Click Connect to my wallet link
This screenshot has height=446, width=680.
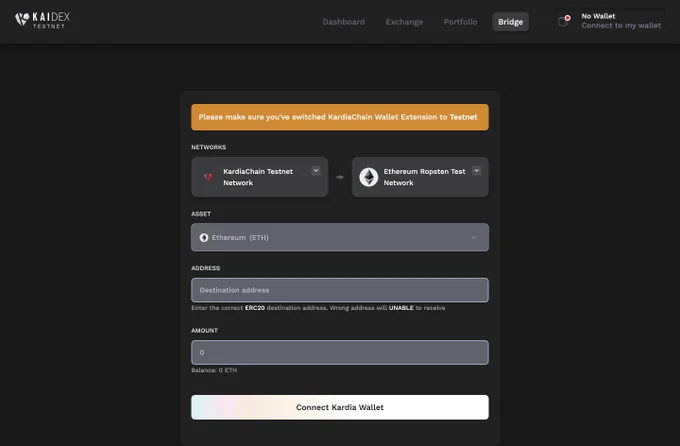[621, 25]
